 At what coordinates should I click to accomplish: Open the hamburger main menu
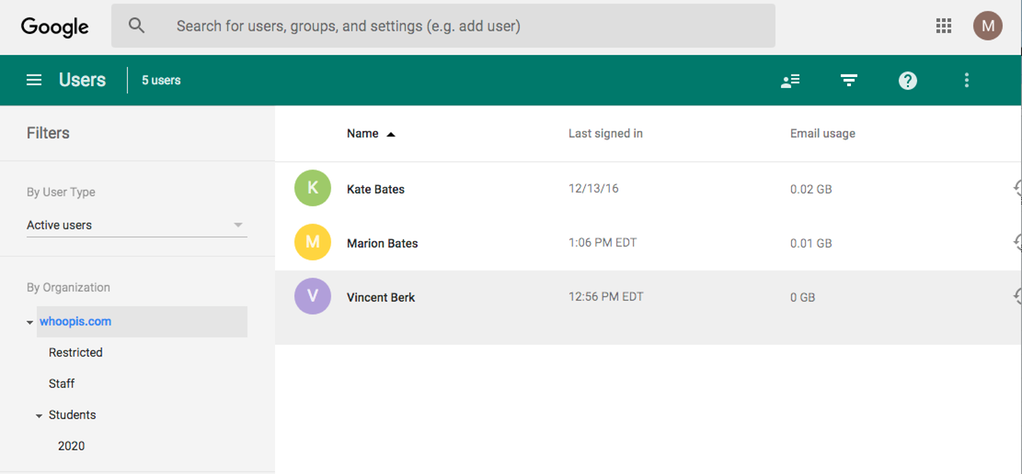pos(34,81)
